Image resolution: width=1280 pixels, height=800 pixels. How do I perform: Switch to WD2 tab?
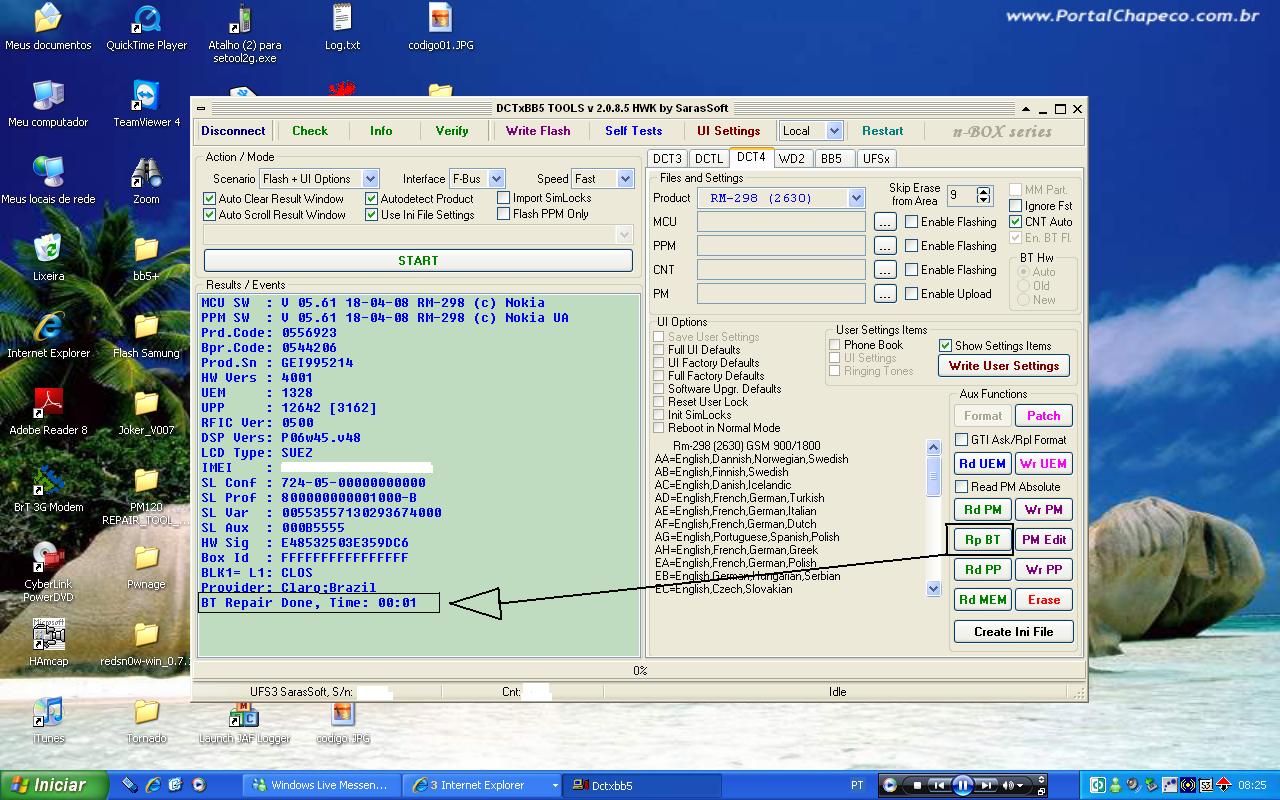click(792, 159)
